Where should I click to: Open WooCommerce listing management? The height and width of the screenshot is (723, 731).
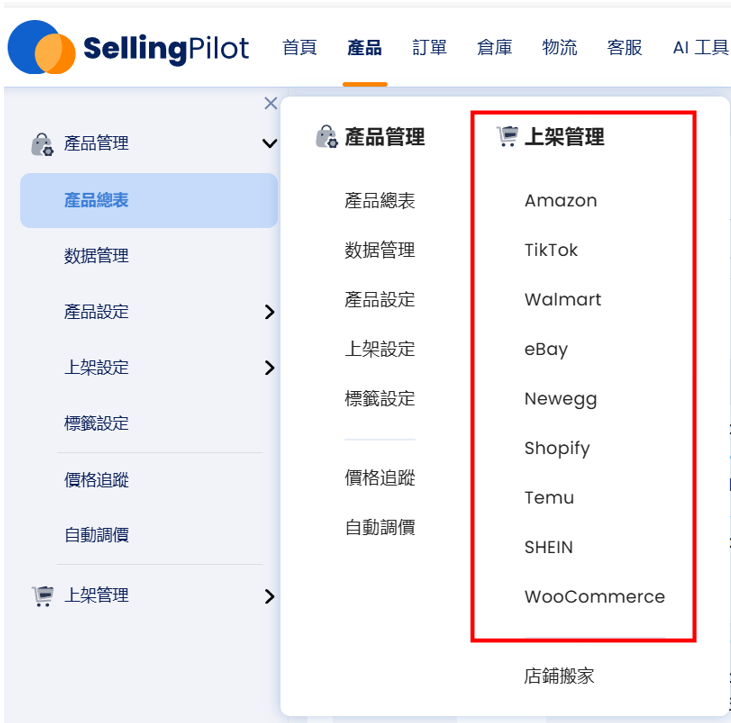(x=595, y=597)
